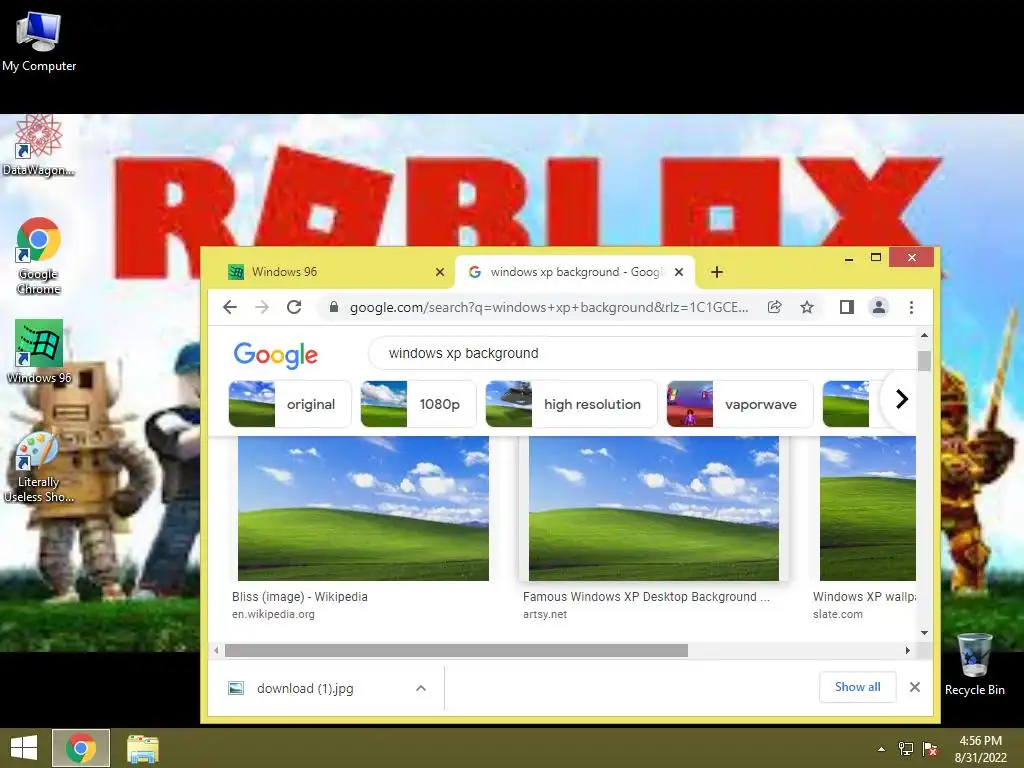
Task: Share this page icon
Action: click(775, 307)
